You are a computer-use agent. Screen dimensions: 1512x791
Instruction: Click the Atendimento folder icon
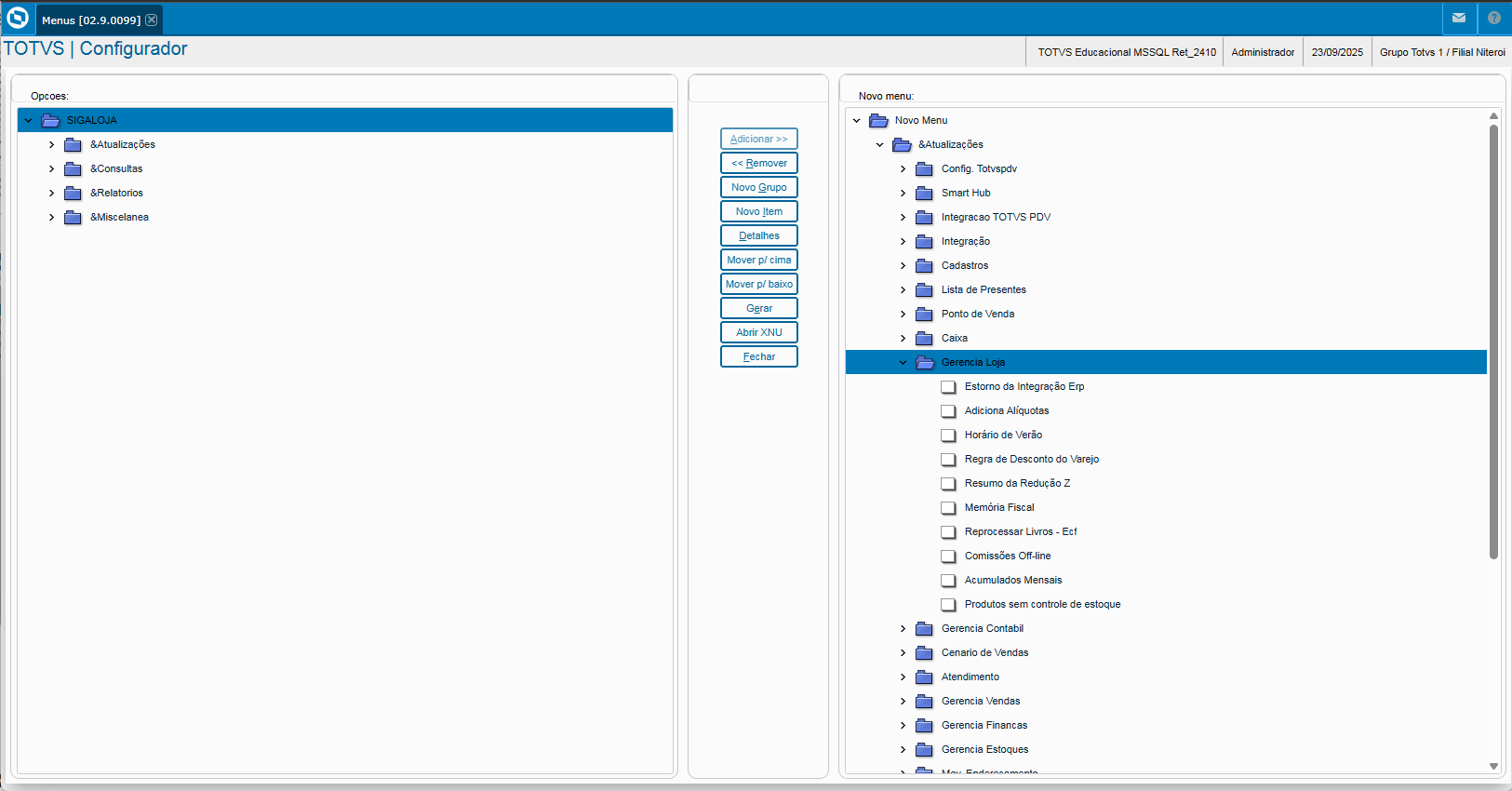(924, 677)
